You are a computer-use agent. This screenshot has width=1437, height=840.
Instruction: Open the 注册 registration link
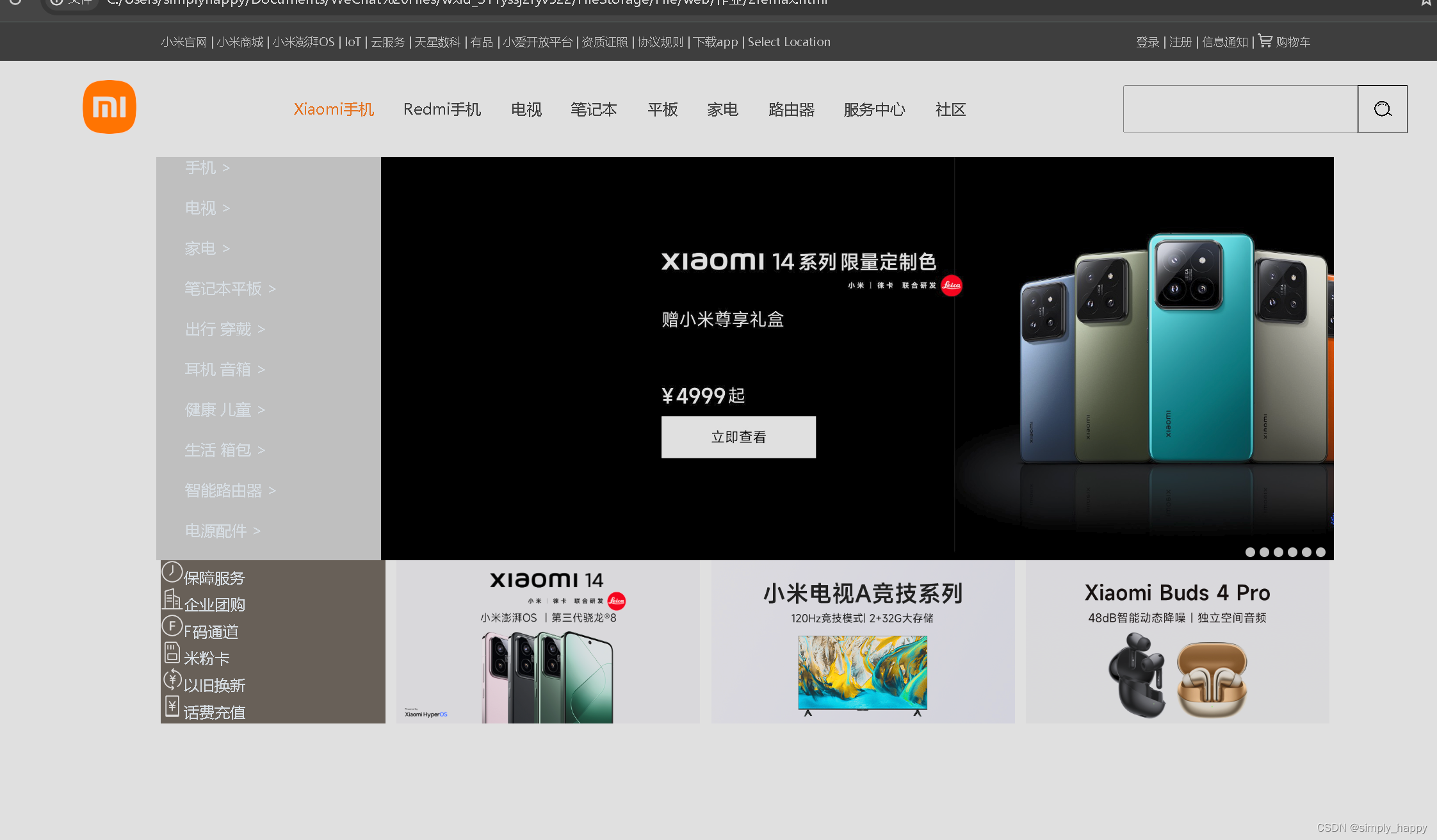[1180, 42]
